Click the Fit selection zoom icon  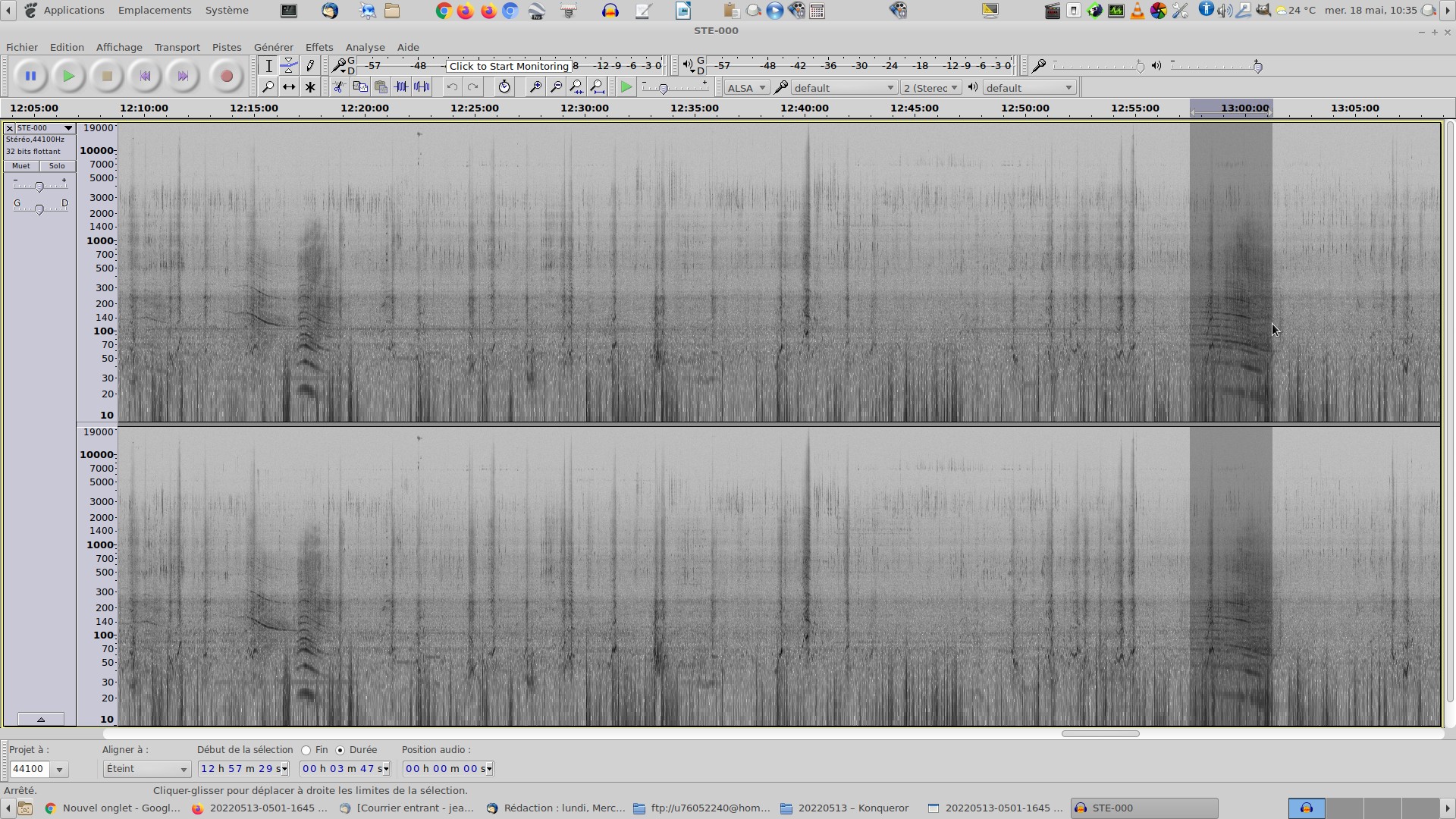point(576,87)
